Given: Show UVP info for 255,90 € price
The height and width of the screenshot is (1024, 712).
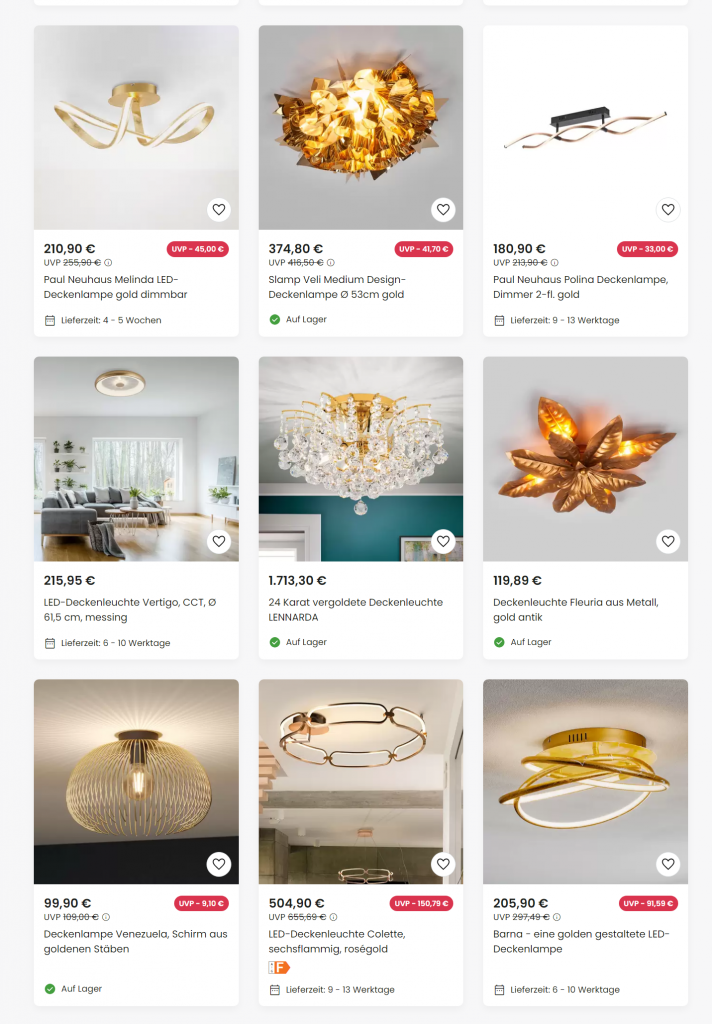Looking at the screenshot, I should [108, 263].
